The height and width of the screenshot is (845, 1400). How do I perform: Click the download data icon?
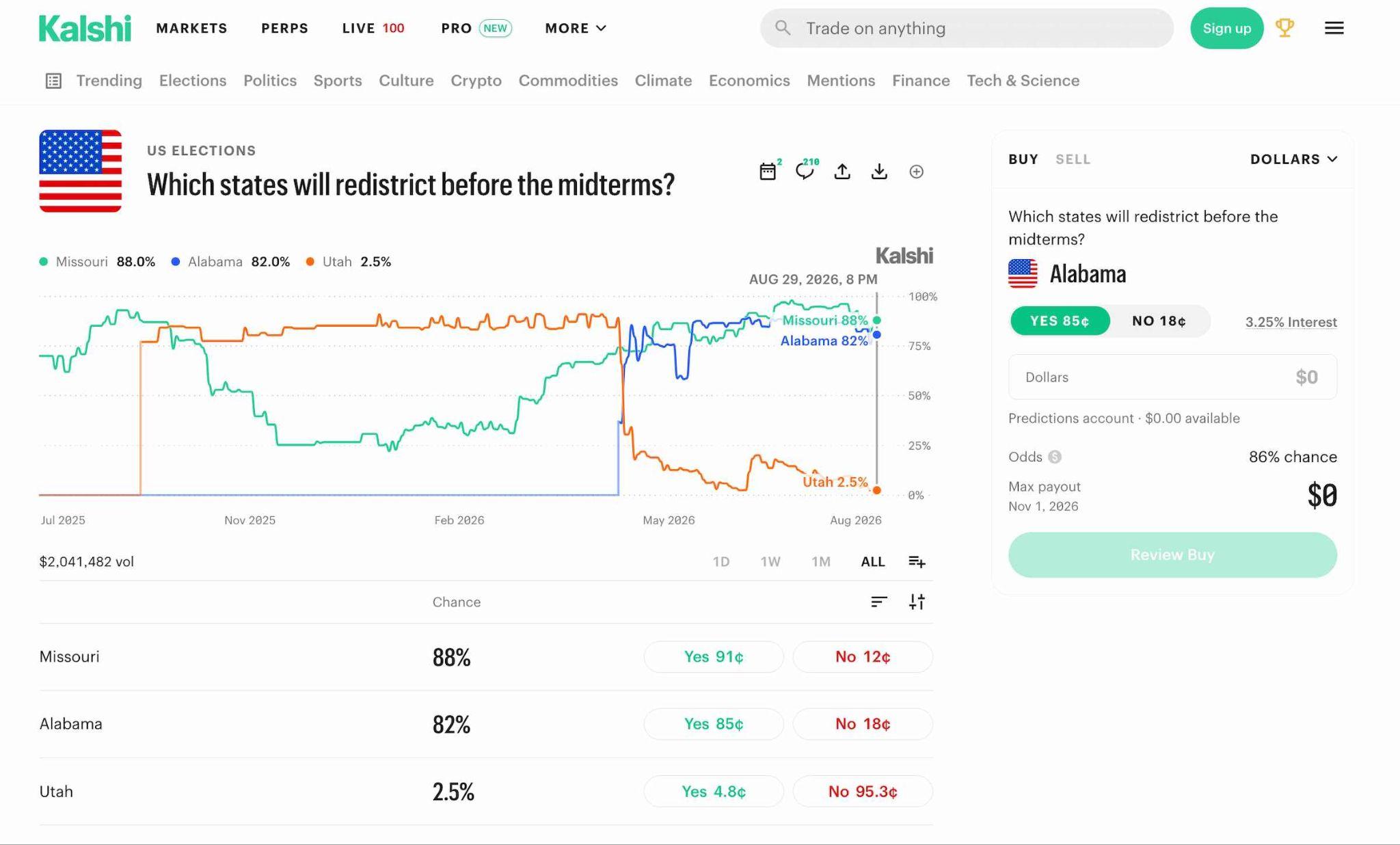click(x=879, y=171)
